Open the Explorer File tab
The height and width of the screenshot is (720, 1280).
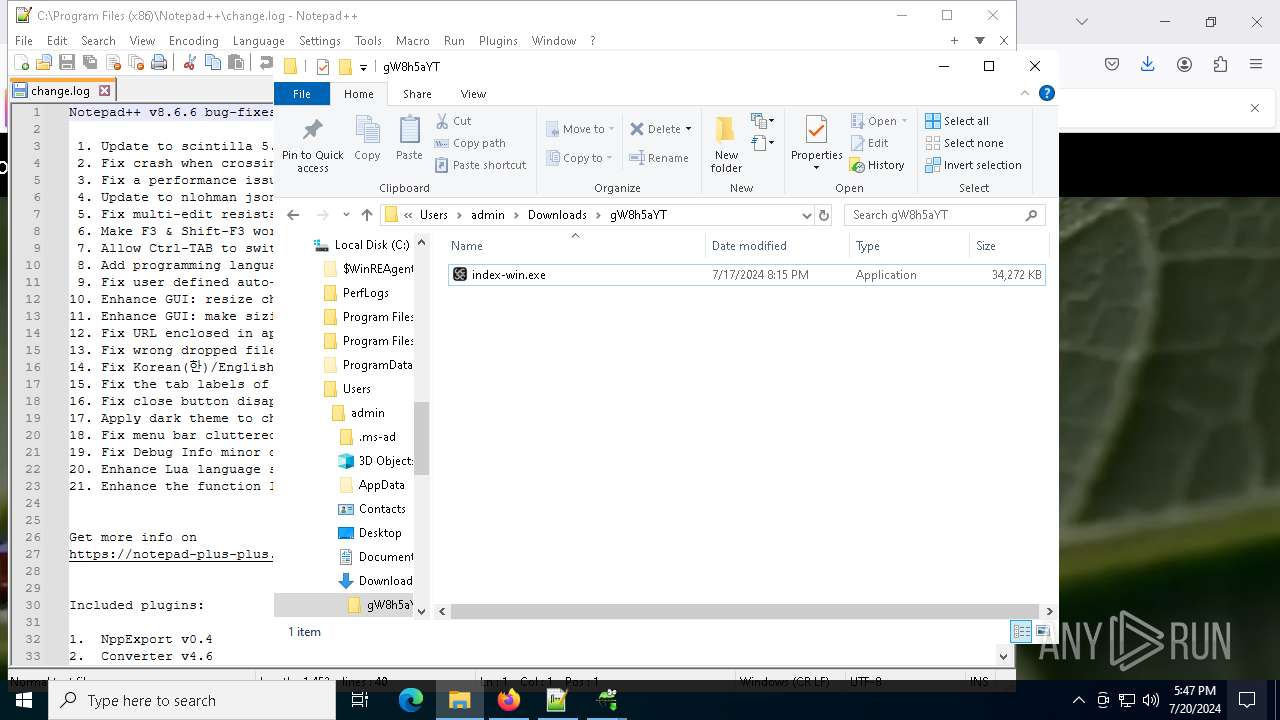301,94
